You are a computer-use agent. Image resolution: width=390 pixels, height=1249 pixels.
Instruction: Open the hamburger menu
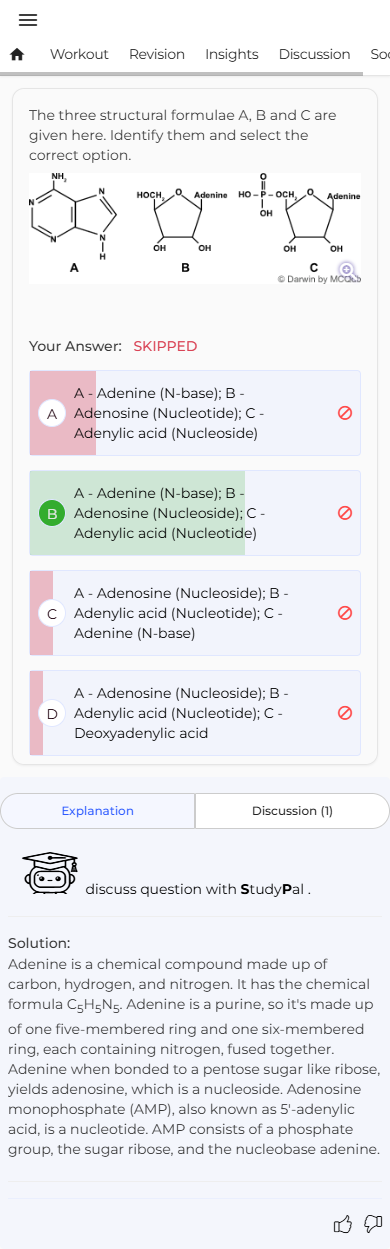coord(28,20)
